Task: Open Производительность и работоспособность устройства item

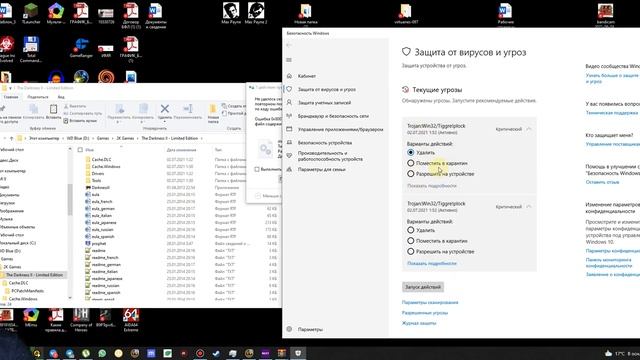Action: [x=330, y=156]
